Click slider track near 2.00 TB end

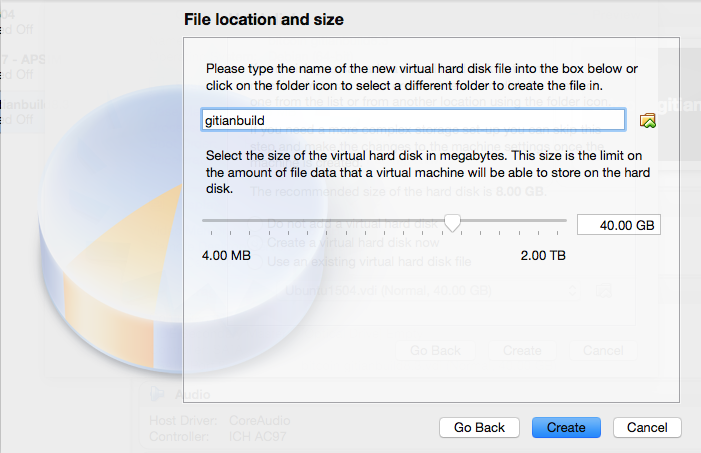click(x=555, y=221)
